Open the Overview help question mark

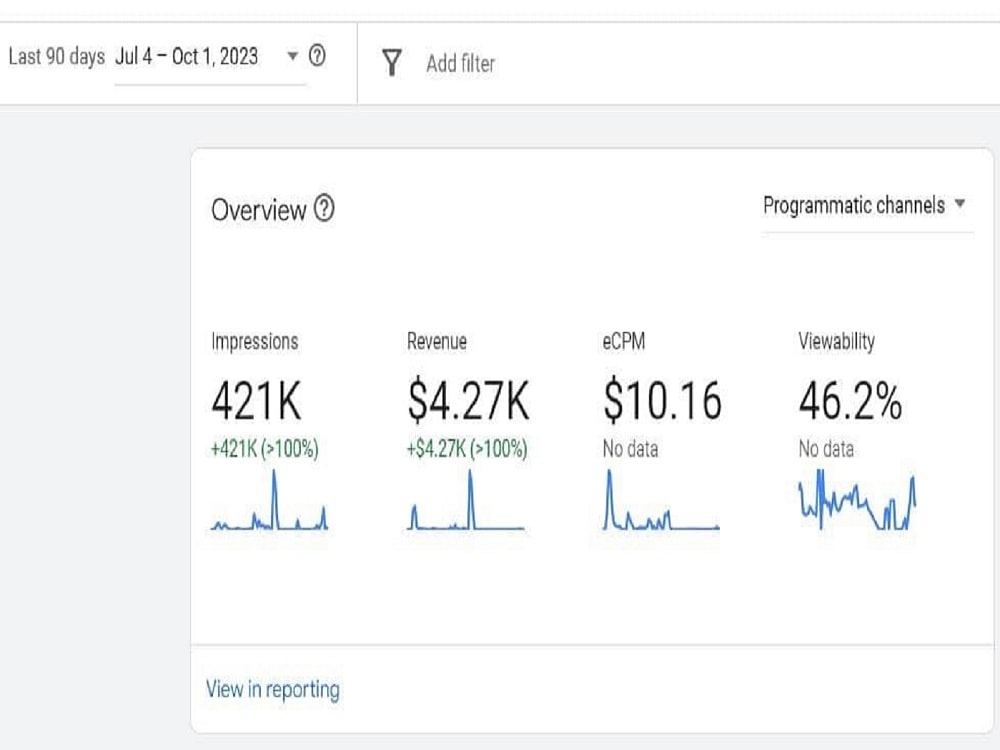coord(324,209)
